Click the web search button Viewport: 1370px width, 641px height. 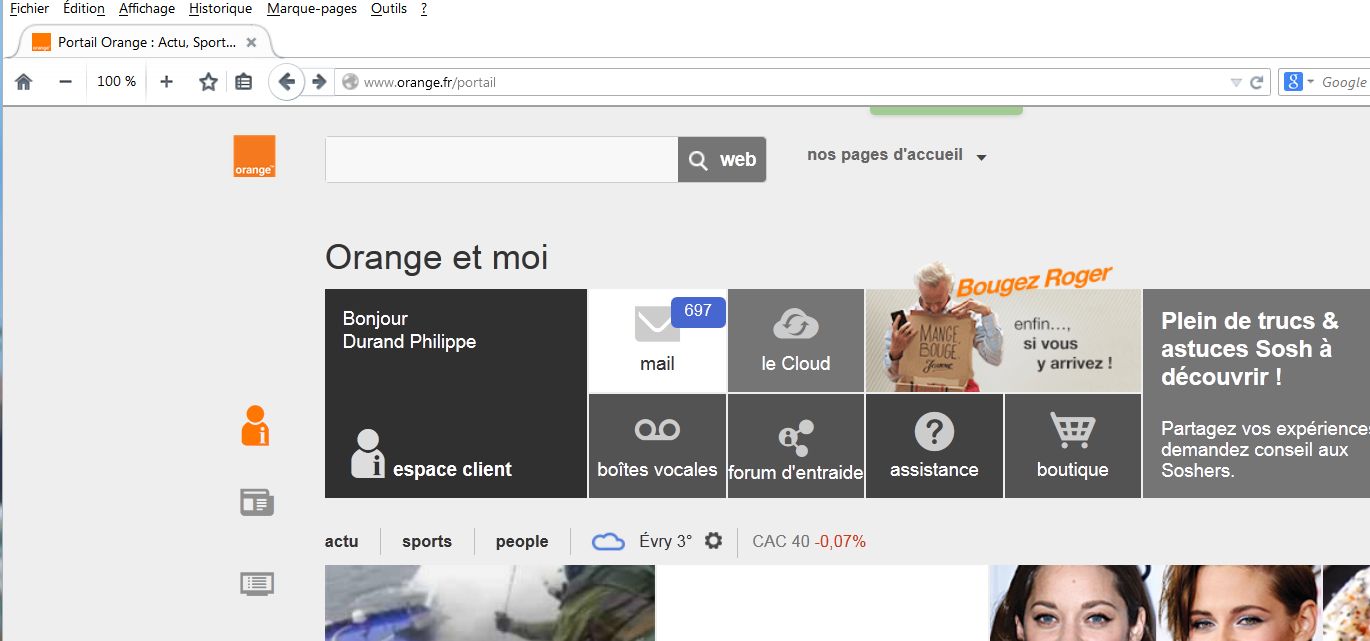(x=722, y=160)
